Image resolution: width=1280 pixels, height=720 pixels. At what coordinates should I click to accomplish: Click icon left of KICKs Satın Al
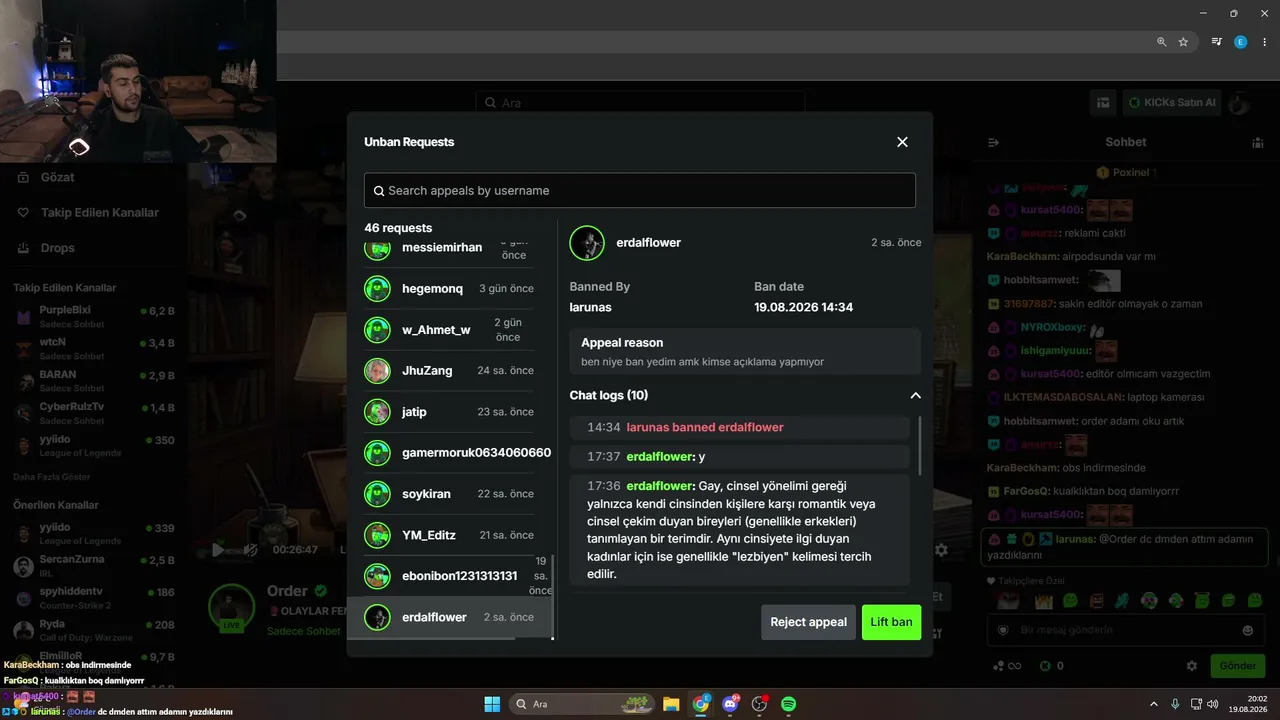pos(1103,102)
